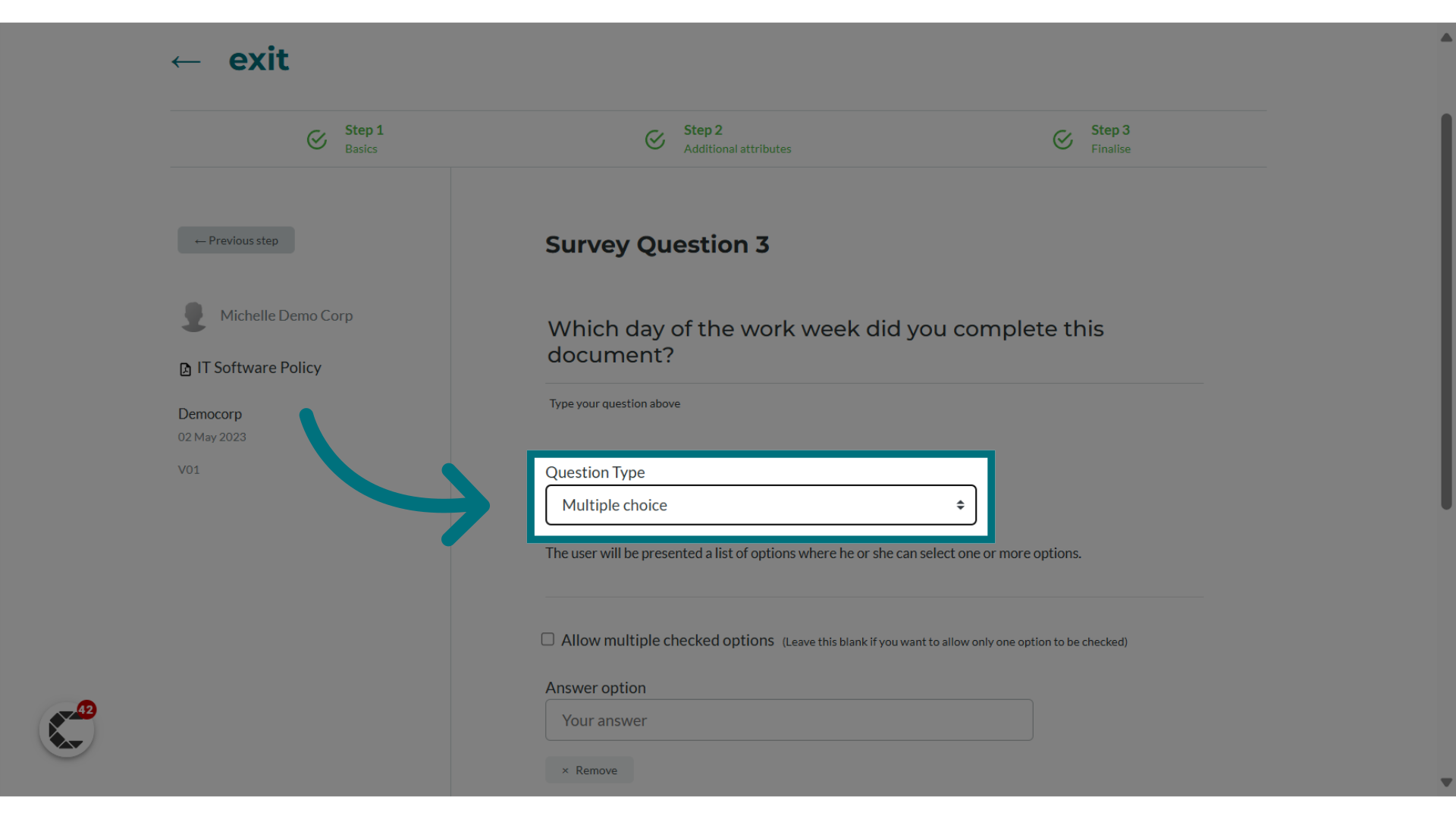Click the Step 3 Finalise checkmark icon

pyautogui.click(x=1063, y=138)
